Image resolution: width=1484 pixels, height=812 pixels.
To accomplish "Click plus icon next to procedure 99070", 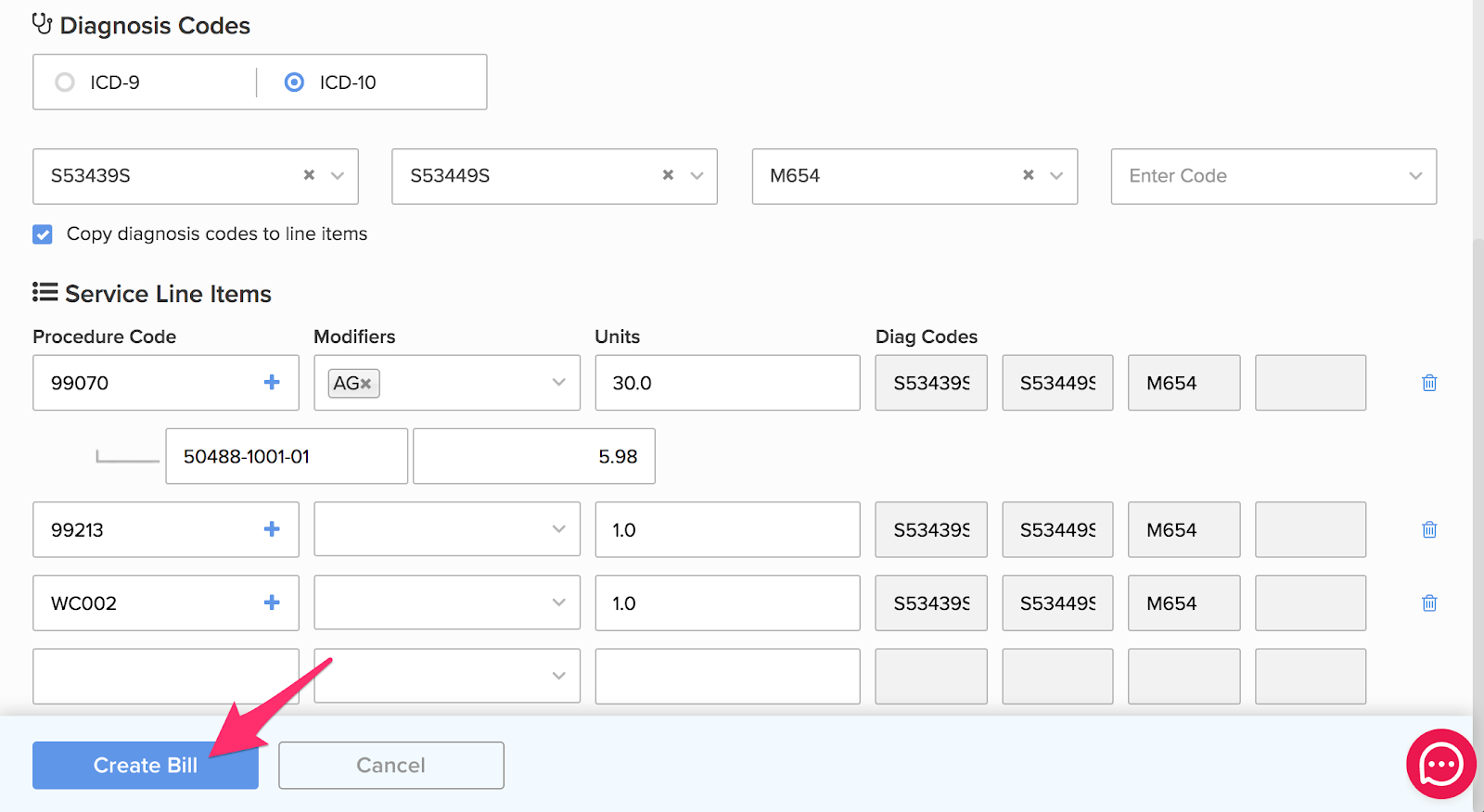I will (x=272, y=382).
